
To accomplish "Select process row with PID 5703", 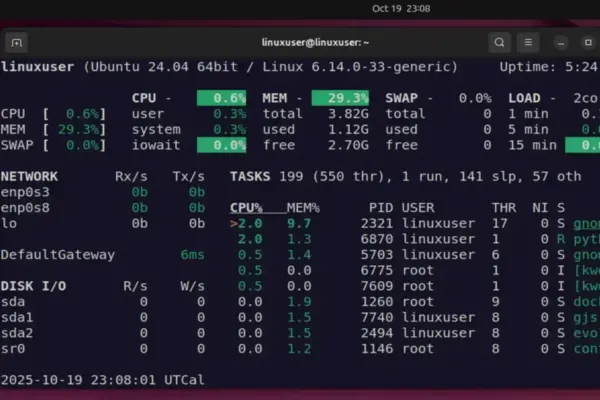I will 415,255.
